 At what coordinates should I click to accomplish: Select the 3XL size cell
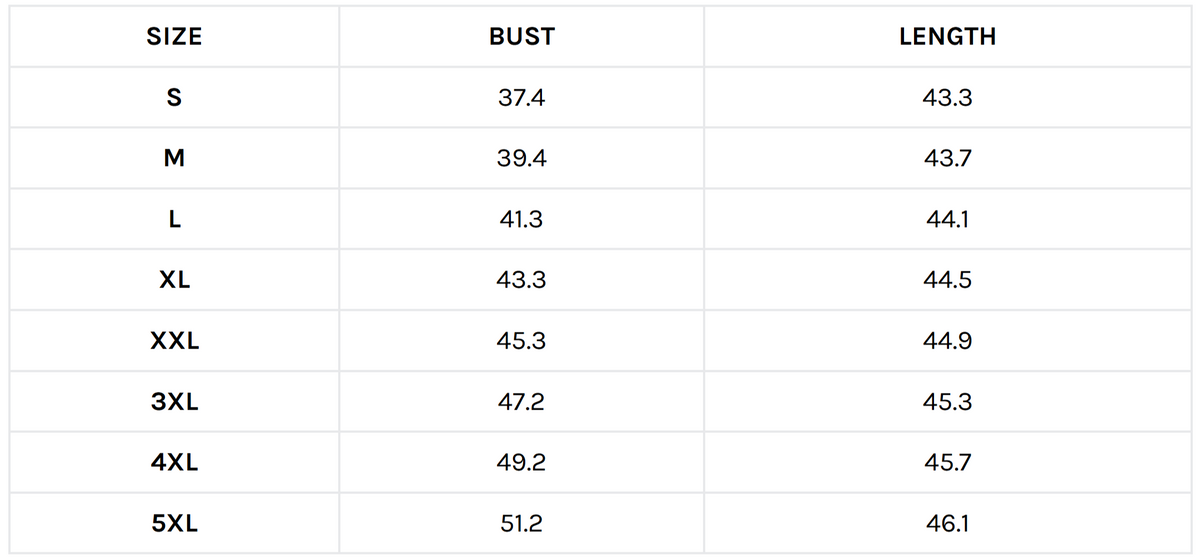(174, 403)
